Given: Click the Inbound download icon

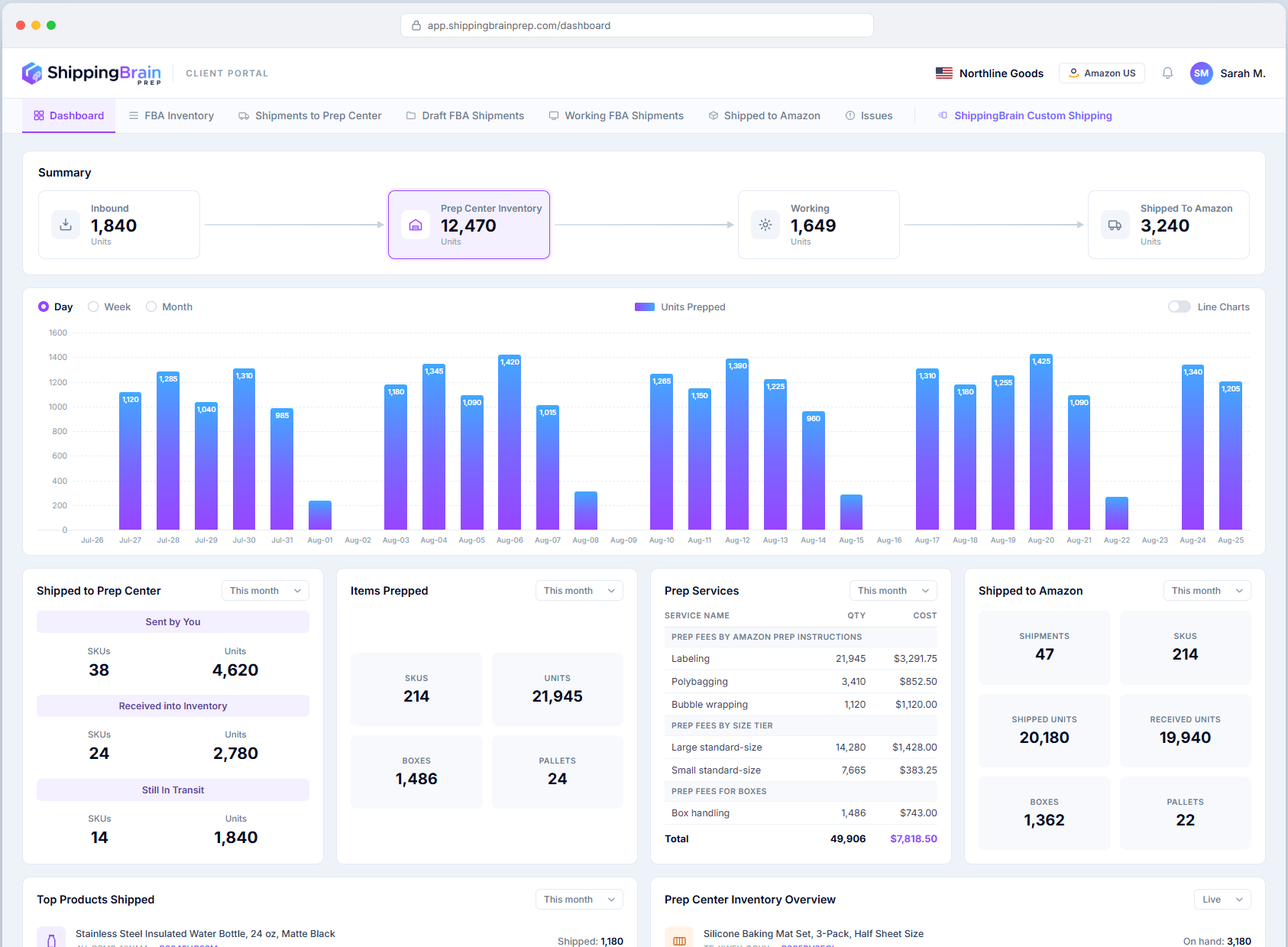Looking at the screenshot, I should tap(66, 225).
